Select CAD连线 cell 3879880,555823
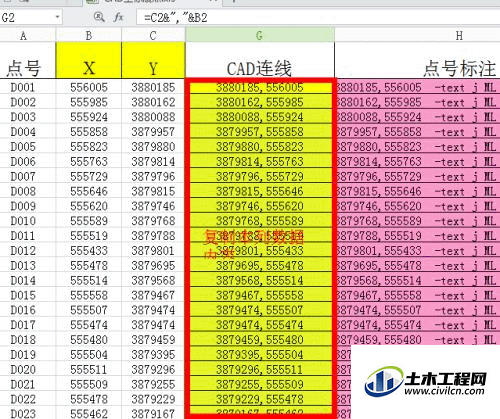This screenshot has height=419, width=500. [x=260, y=146]
